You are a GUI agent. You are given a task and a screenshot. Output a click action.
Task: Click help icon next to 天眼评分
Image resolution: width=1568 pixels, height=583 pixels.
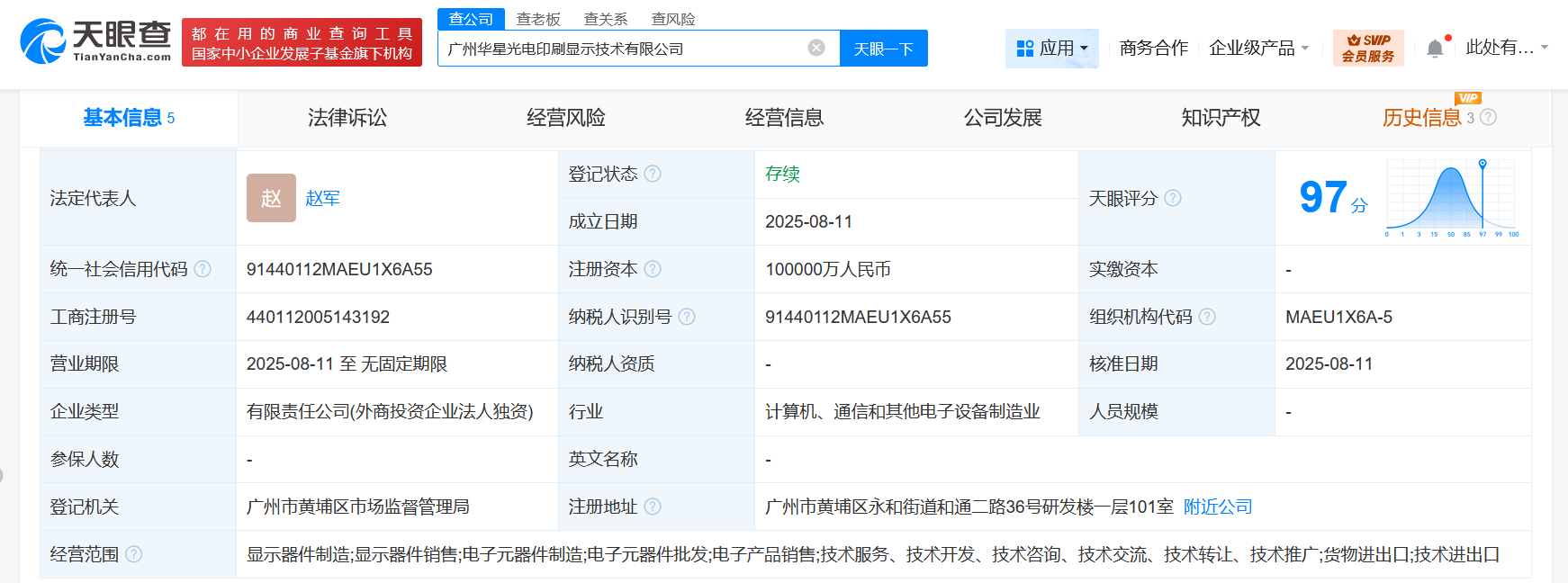tap(1173, 198)
